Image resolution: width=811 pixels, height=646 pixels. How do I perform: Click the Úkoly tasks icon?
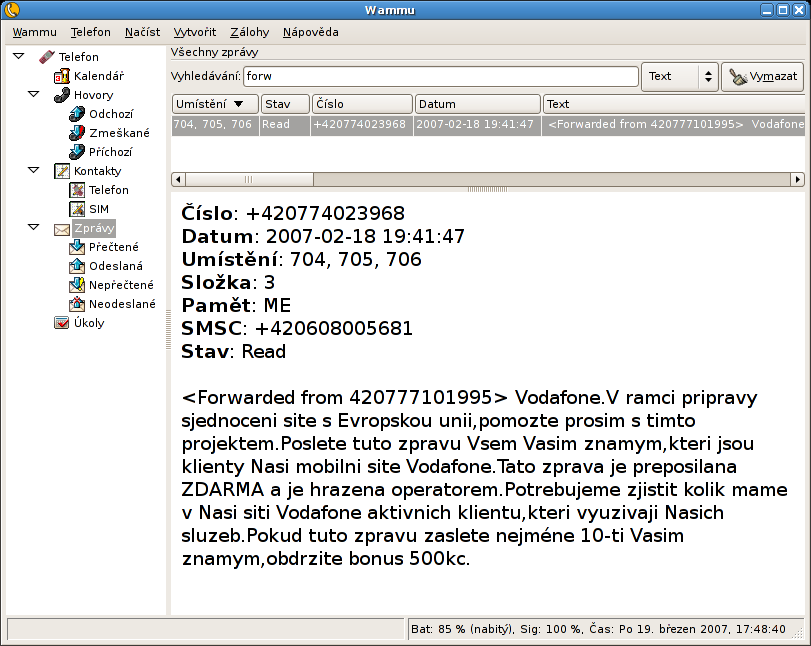click(62, 323)
